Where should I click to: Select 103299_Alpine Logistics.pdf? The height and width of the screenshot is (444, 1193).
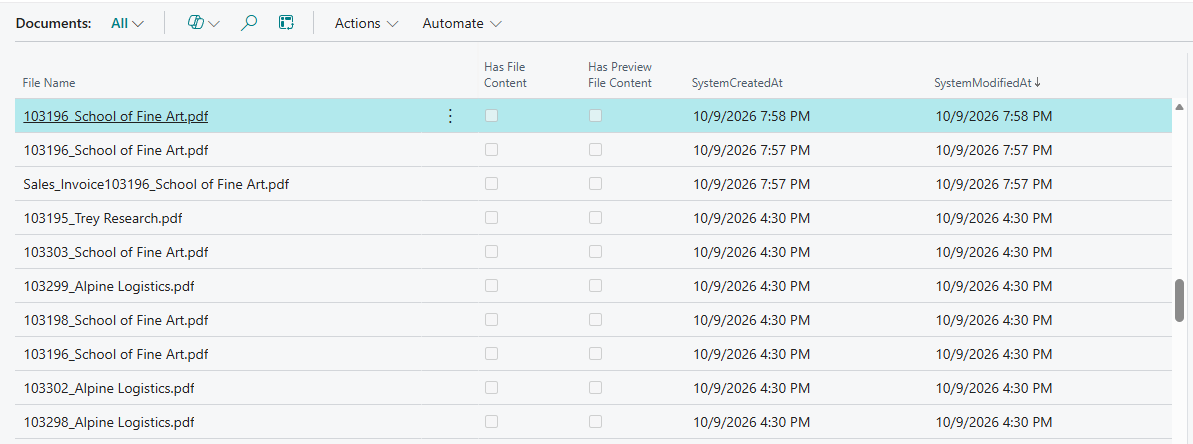click(109, 287)
